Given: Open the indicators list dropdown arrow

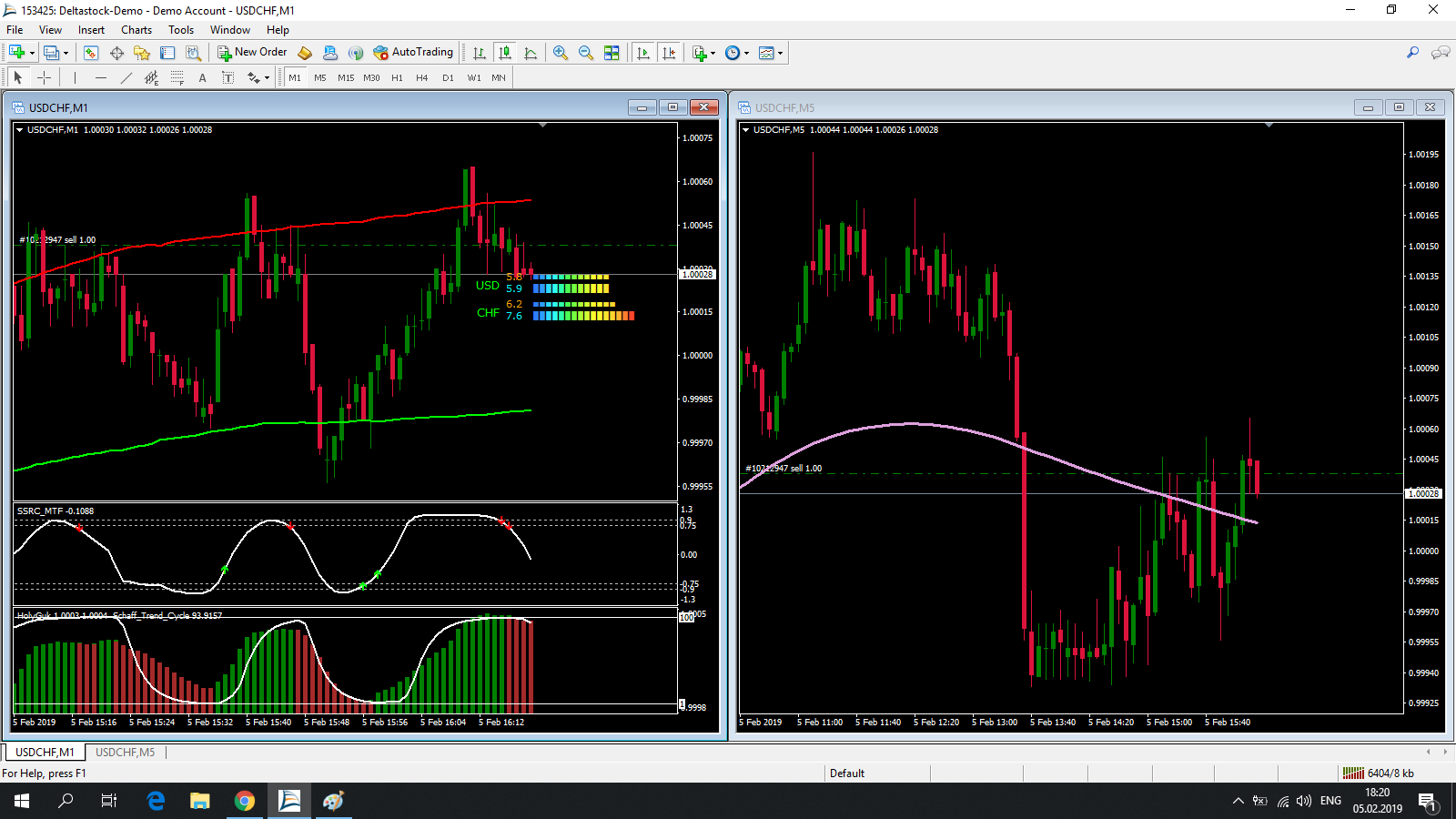Looking at the screenshot, I should (x=713, y=53).
